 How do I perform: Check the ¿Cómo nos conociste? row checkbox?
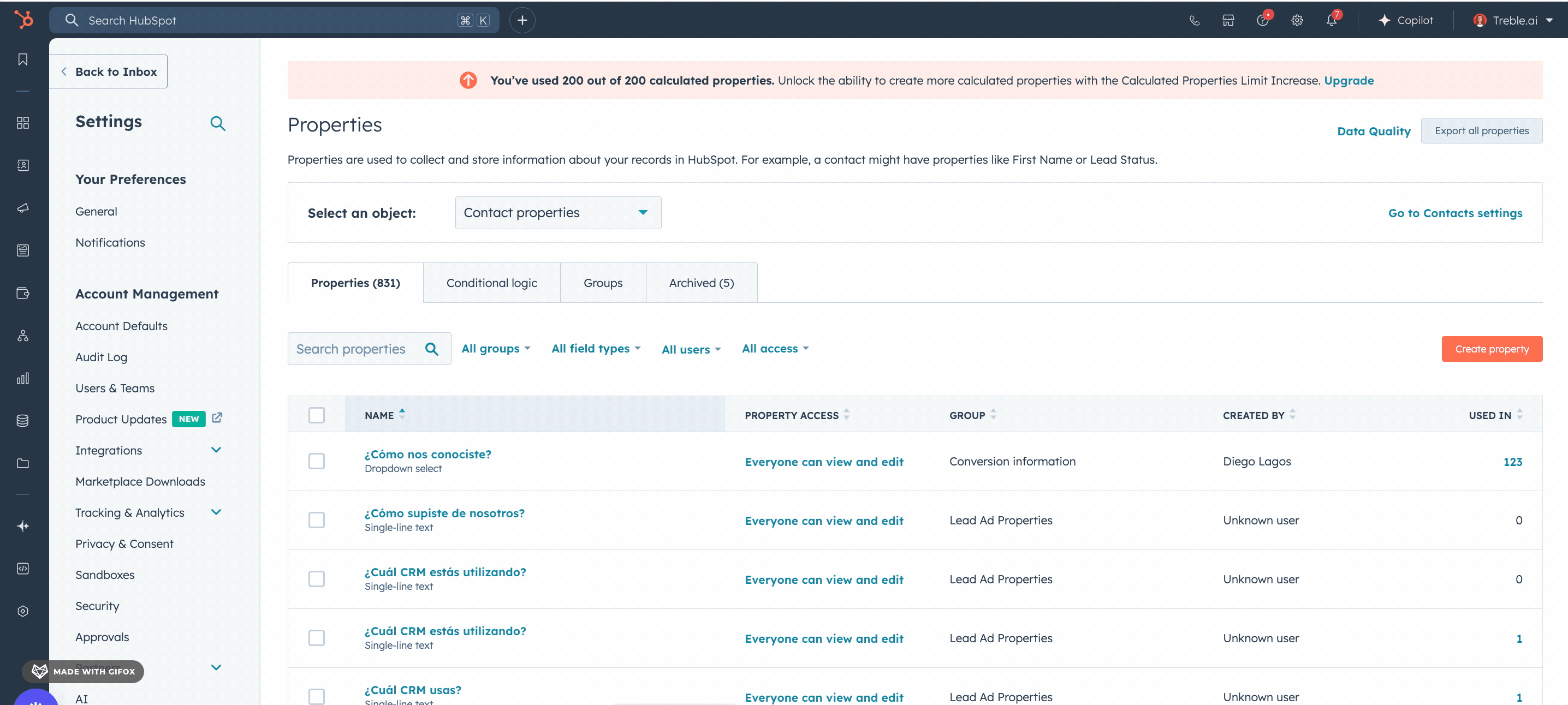tap(316, 461)
